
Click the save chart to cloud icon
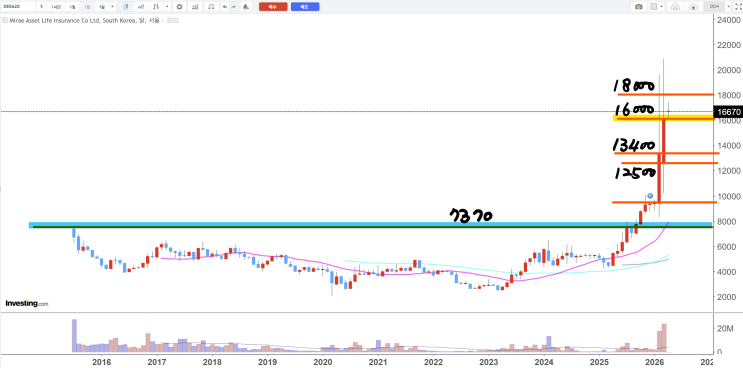coord(693,7)
